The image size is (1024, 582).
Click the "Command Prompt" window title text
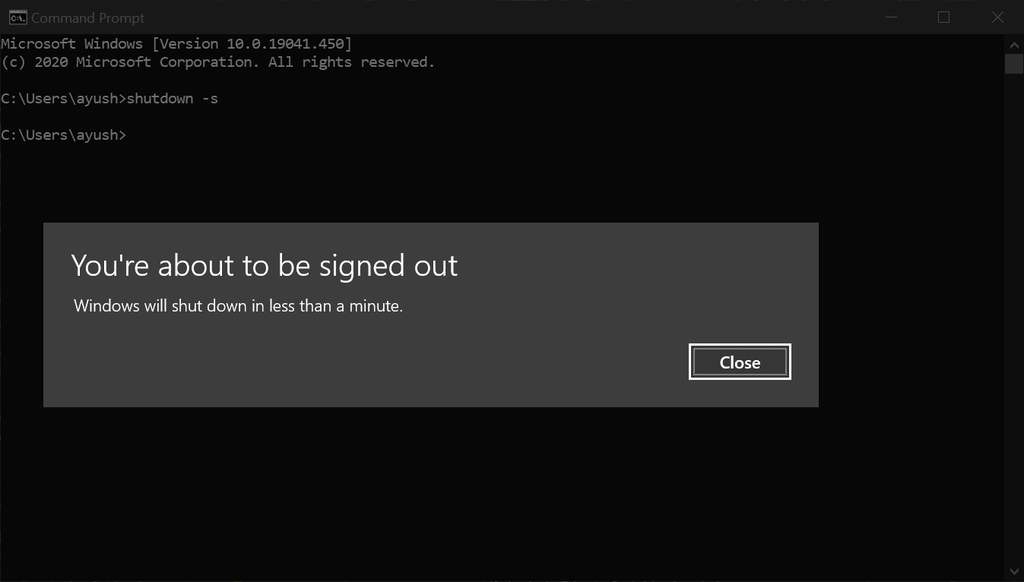pyautogui.click(x=88, y=18)
